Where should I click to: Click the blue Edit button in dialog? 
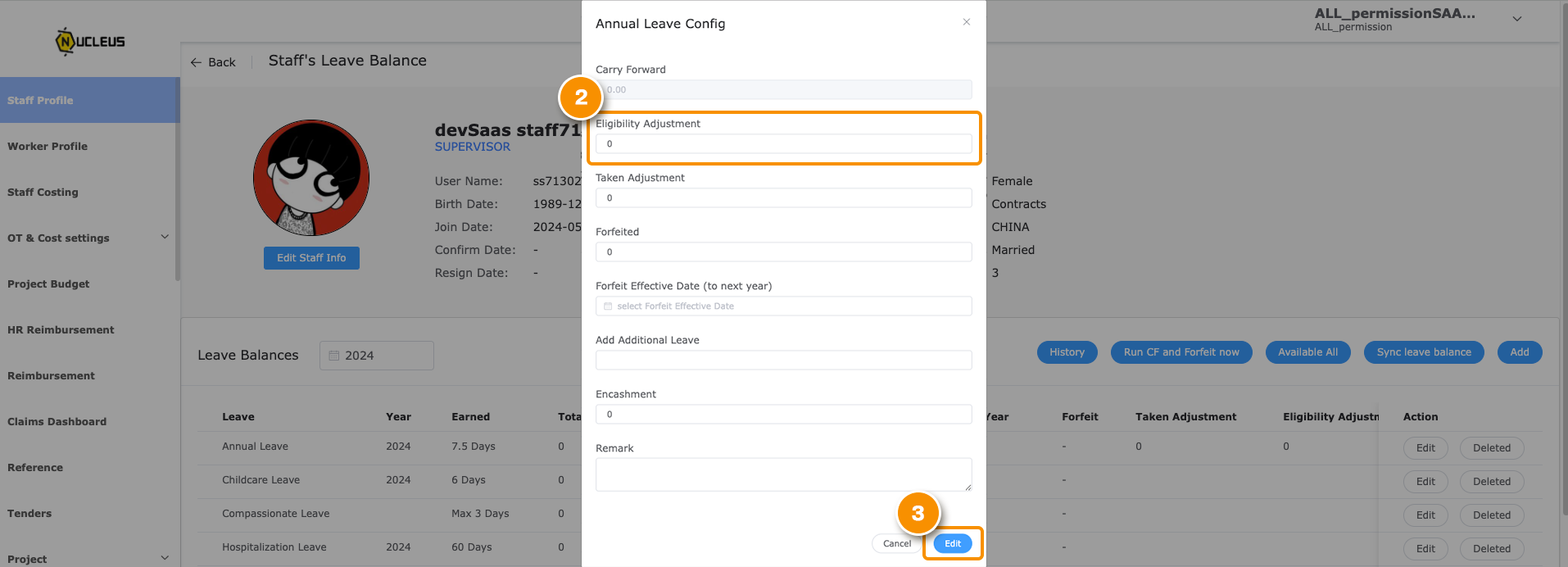pos(953,543)
